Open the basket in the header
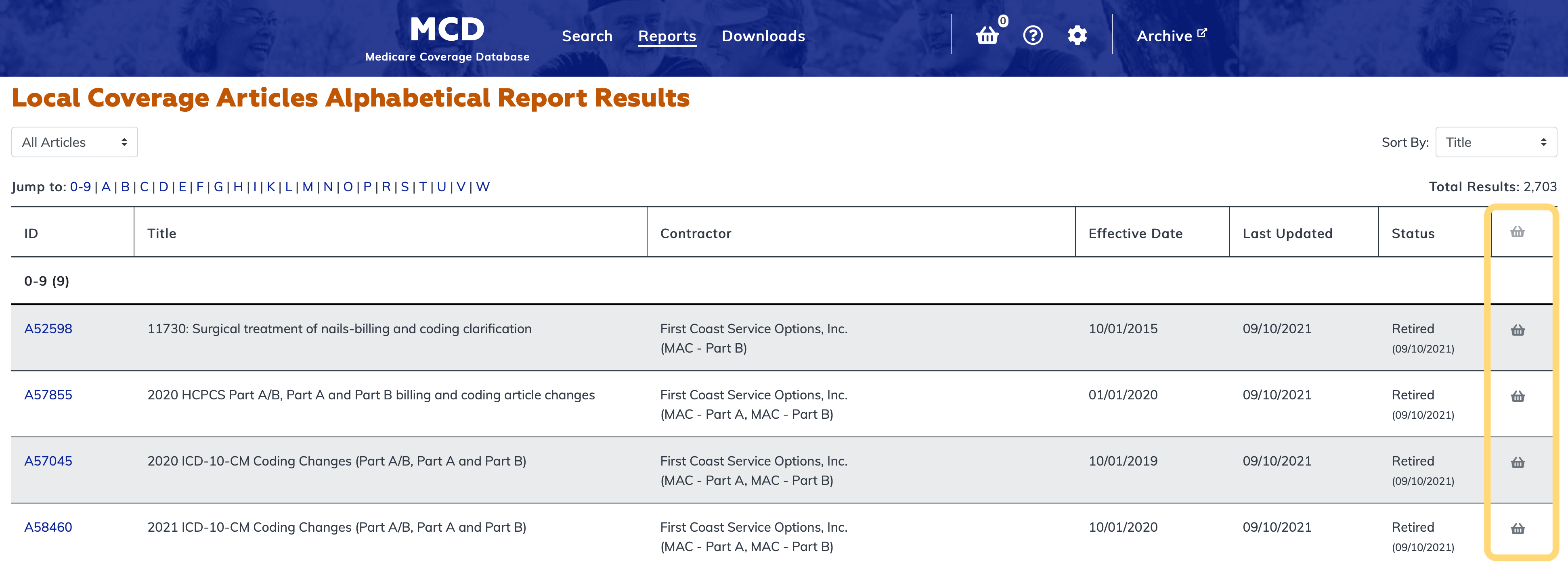The width and height of the screenshot is (1568, 568). [x=987, y=36]
